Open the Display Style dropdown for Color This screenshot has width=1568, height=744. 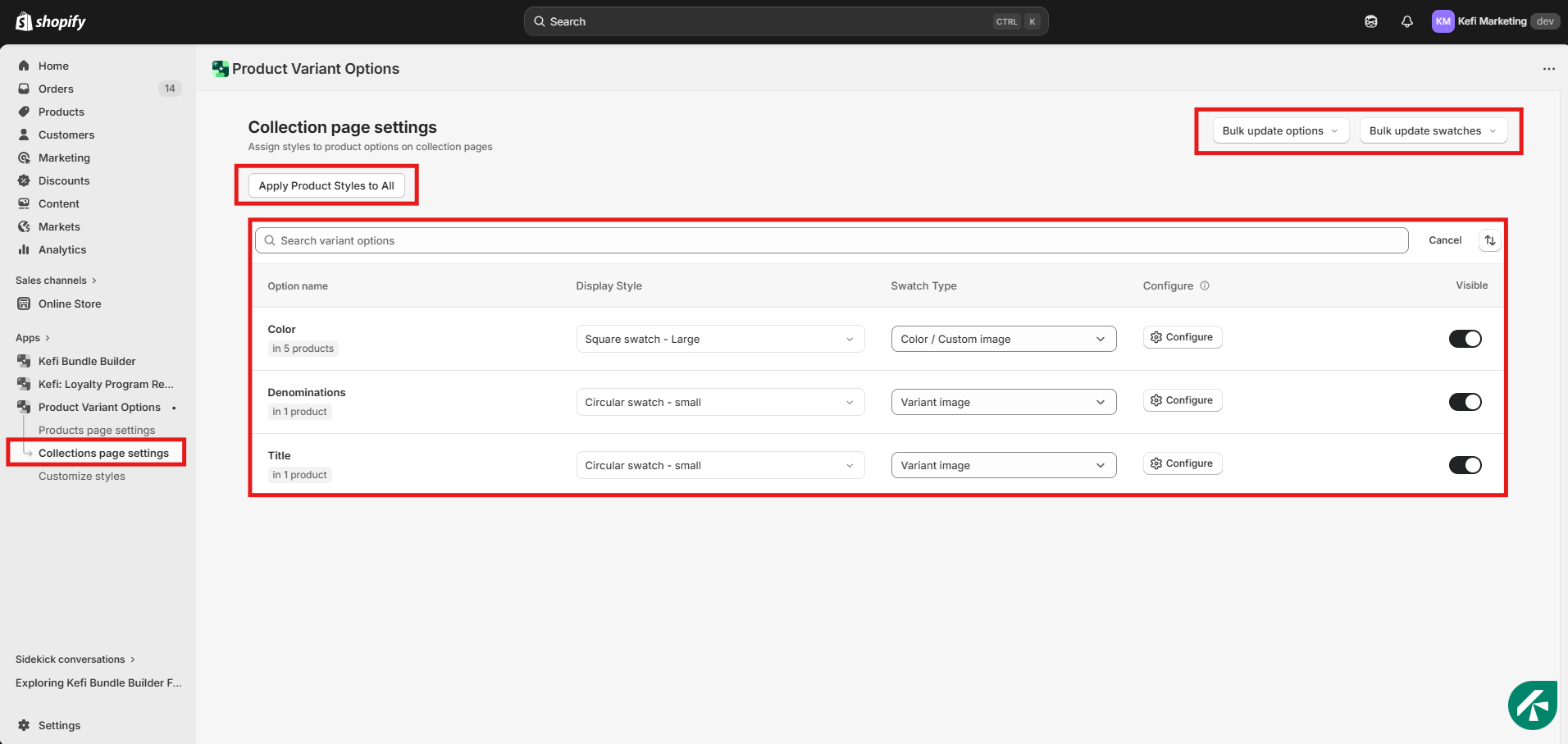tap(719, 339)
